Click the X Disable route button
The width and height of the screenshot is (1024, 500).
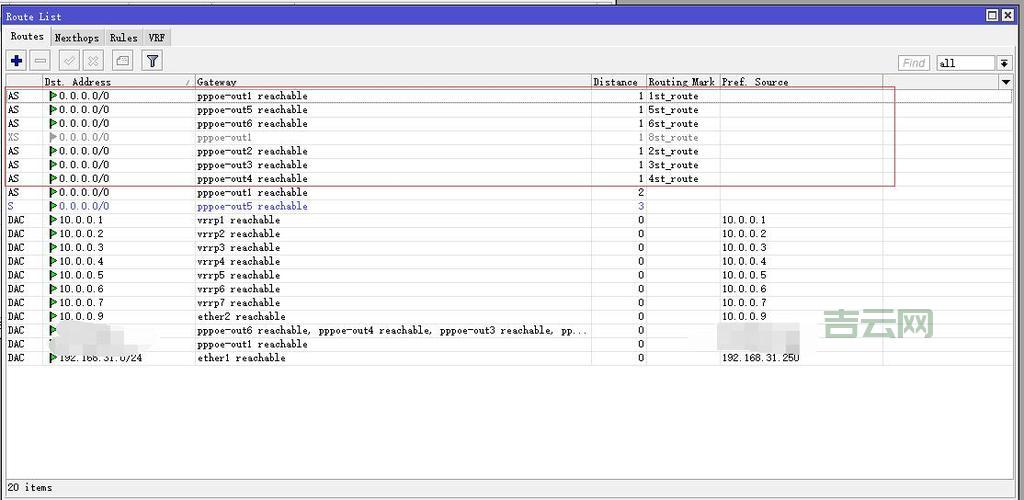(93, 61)
